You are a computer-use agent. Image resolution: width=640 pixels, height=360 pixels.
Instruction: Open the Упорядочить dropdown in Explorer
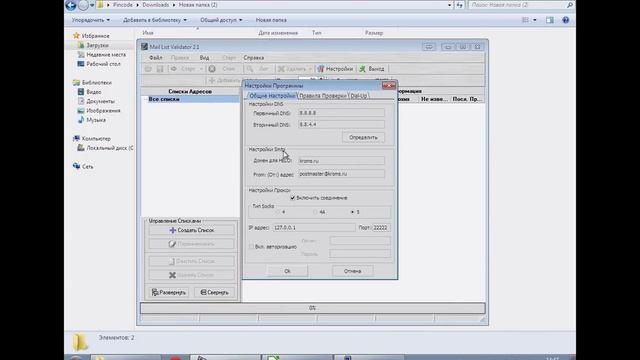pos(91,20)
